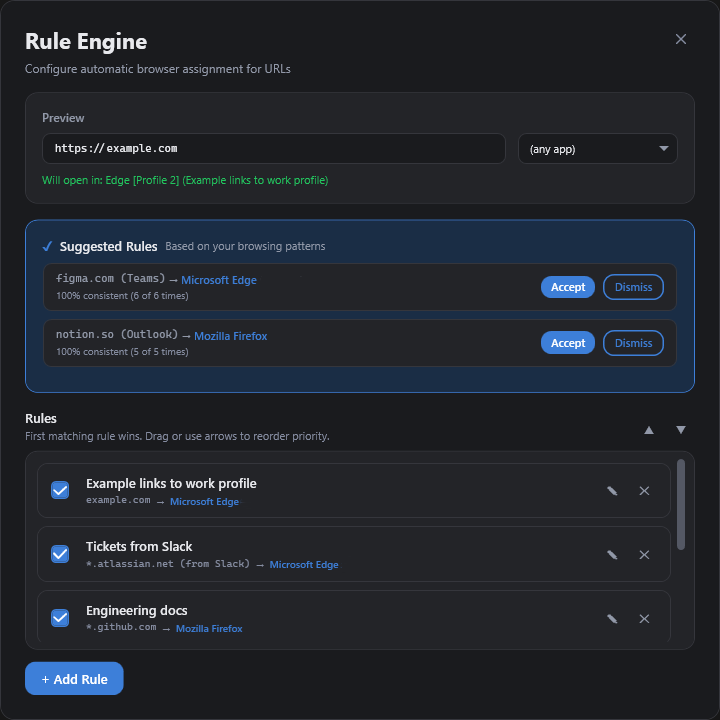Open the (any app) dropdown

tap(597, 148)
